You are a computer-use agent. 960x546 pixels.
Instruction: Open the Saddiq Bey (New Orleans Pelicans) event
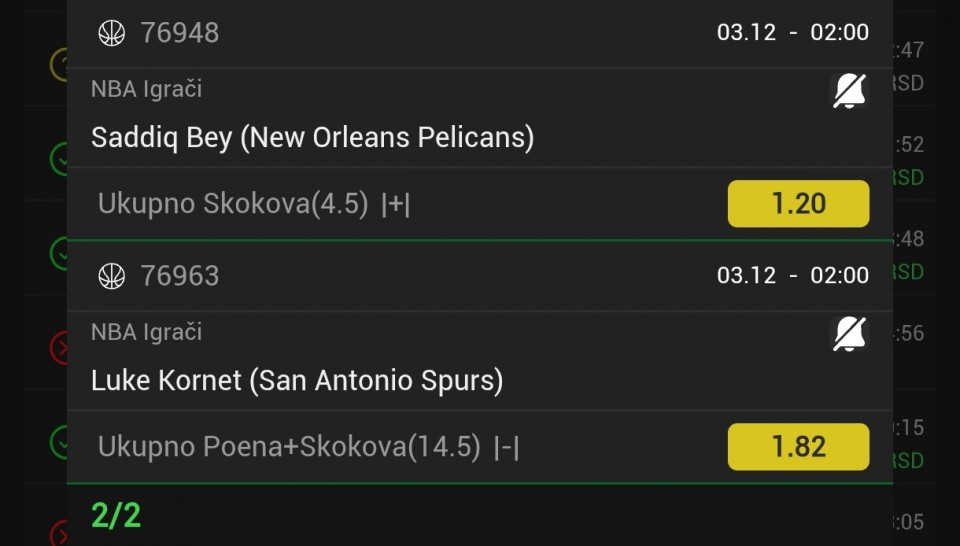(312, 137)
